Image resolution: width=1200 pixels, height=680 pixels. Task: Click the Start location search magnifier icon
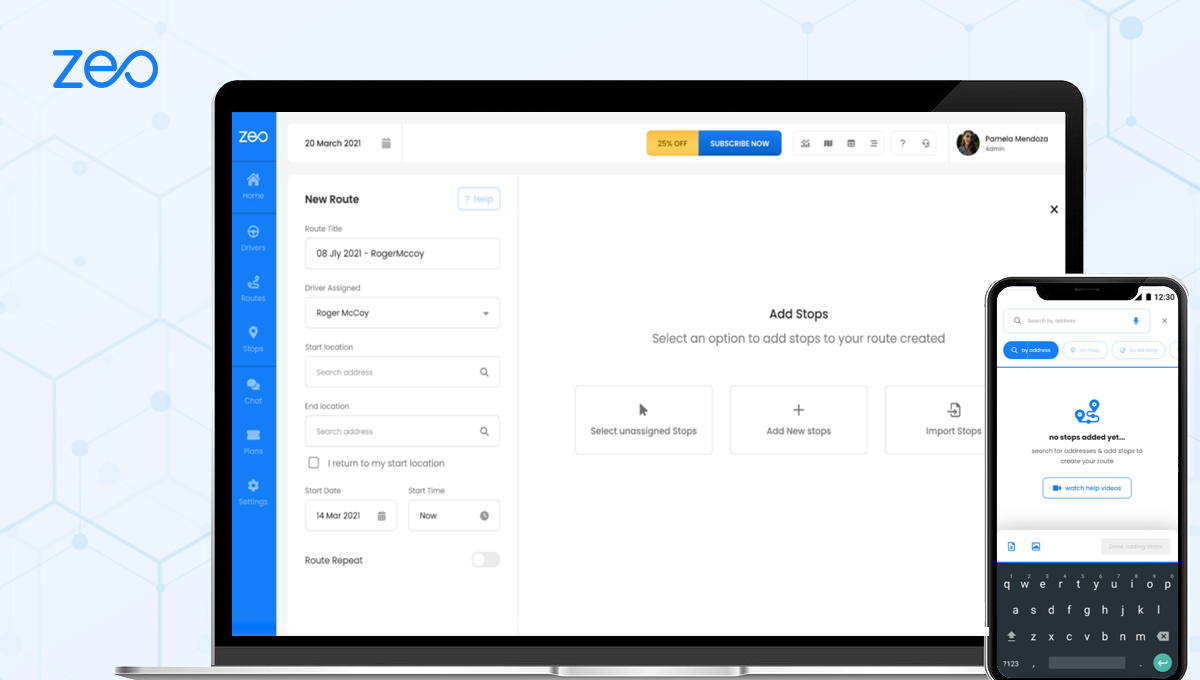(484, 372)
